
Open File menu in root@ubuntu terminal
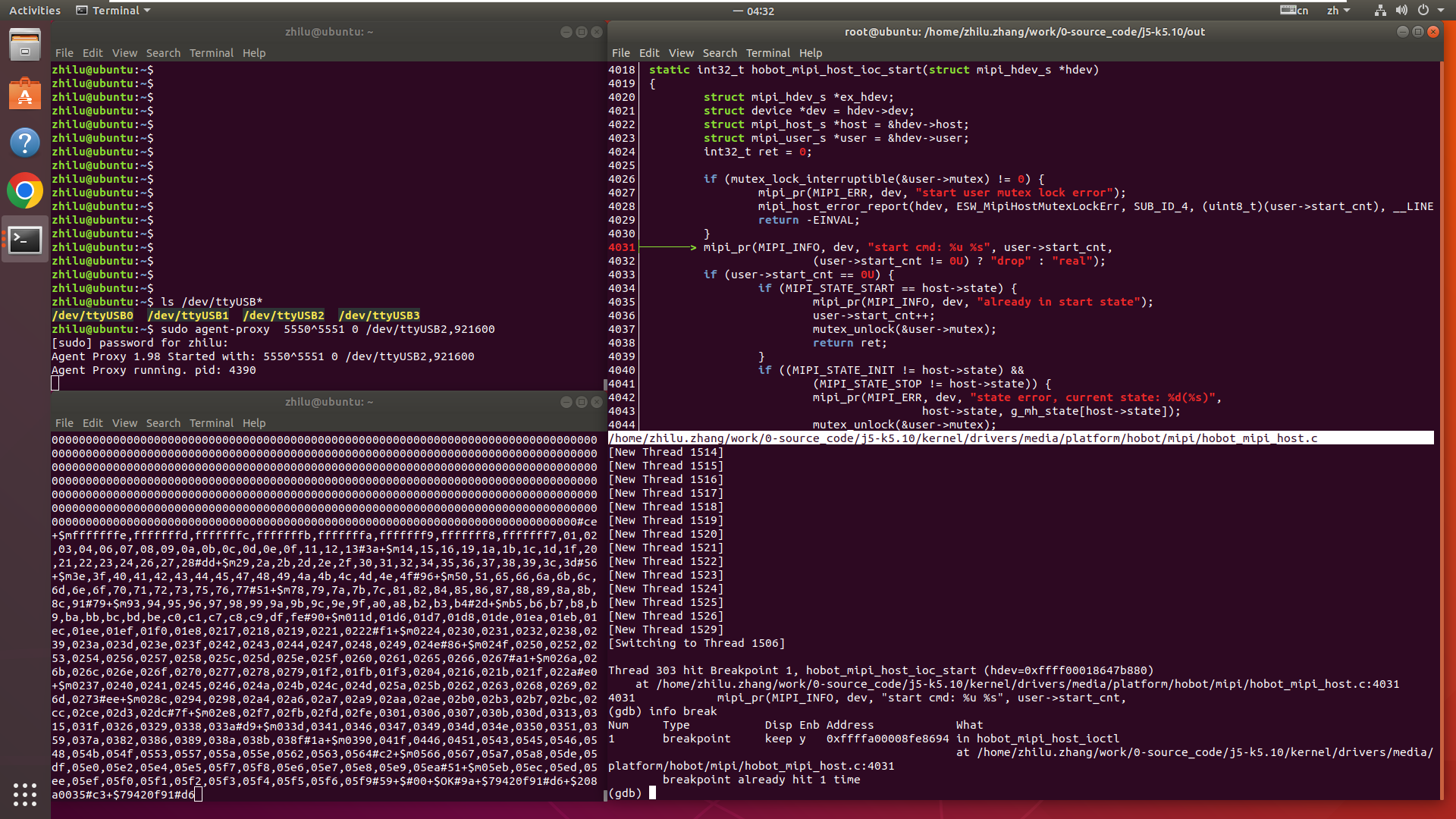click(621, 53)
